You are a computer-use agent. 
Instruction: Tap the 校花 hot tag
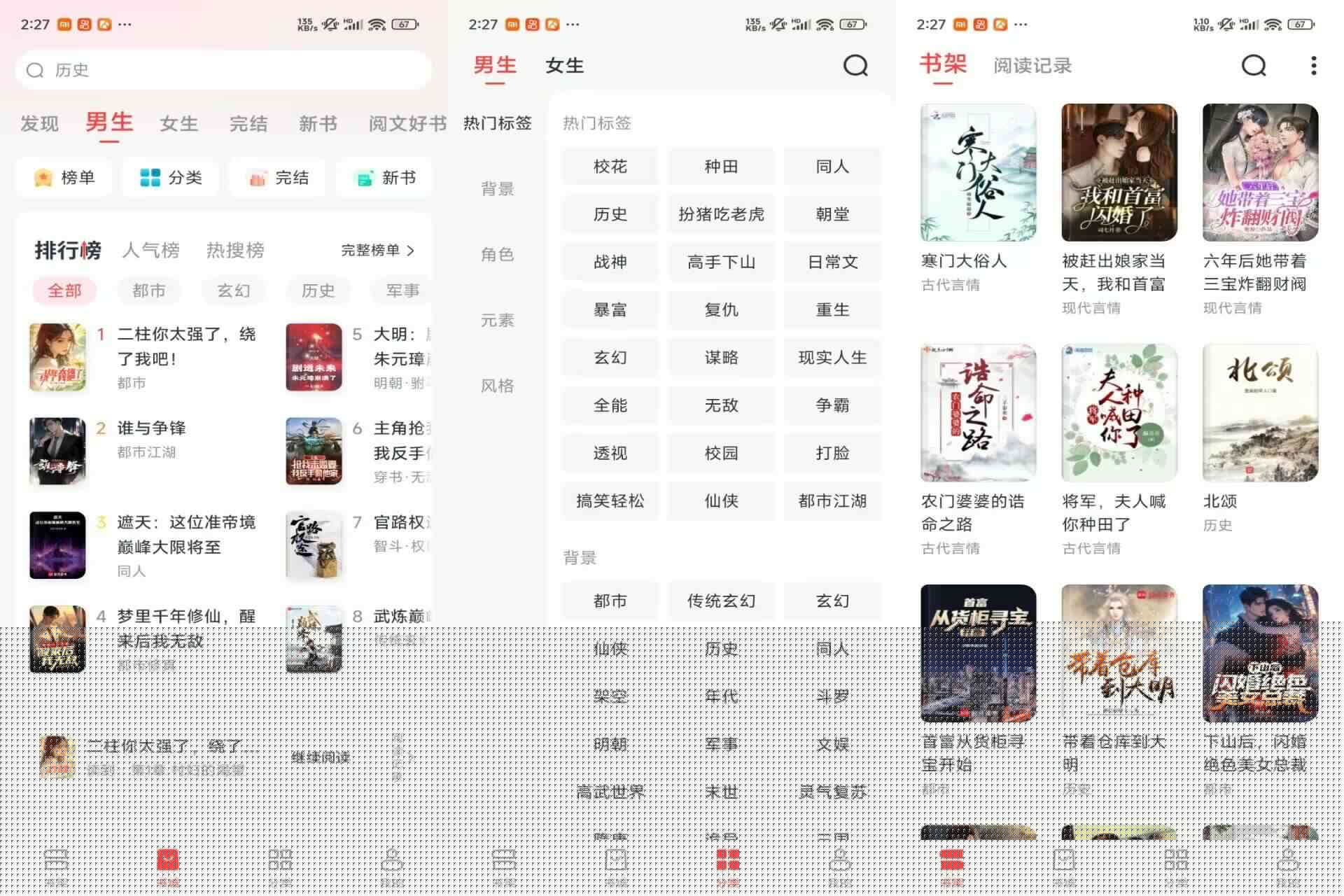coord(610,167)
